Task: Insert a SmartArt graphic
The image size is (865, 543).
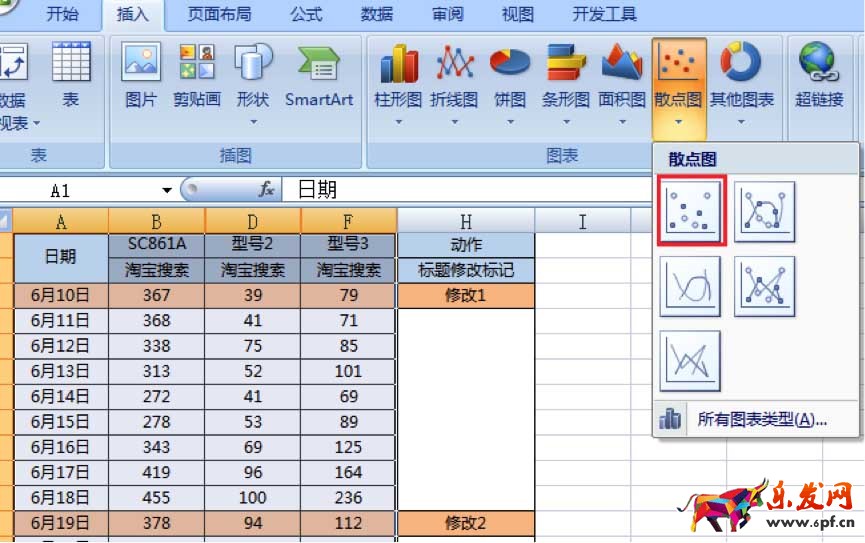Action: (319, 74)
